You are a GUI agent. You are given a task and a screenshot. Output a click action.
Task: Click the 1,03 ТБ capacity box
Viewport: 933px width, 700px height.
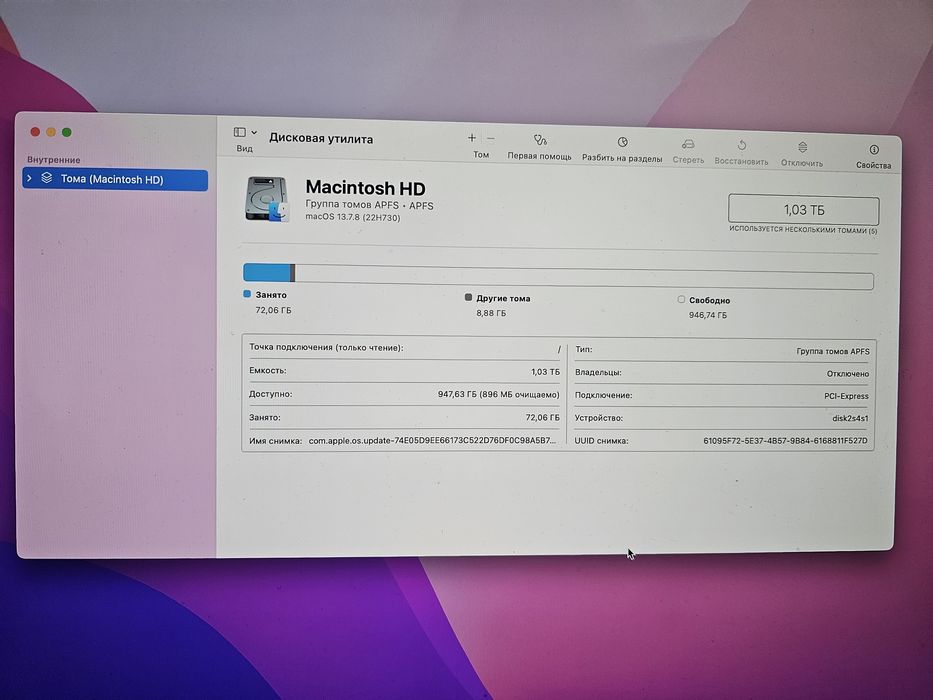tap(803, 210)
